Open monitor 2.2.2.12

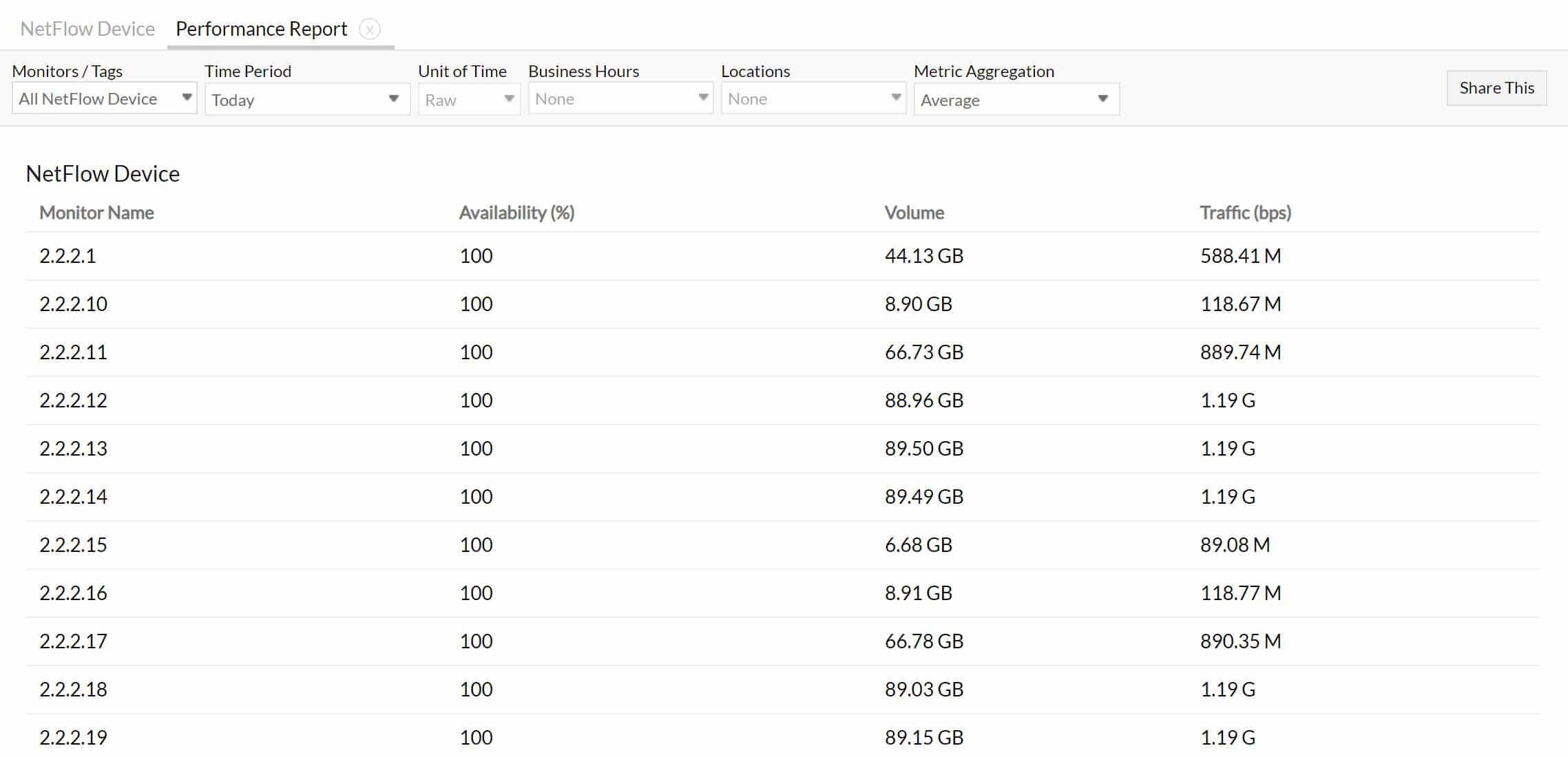point(73,401)
